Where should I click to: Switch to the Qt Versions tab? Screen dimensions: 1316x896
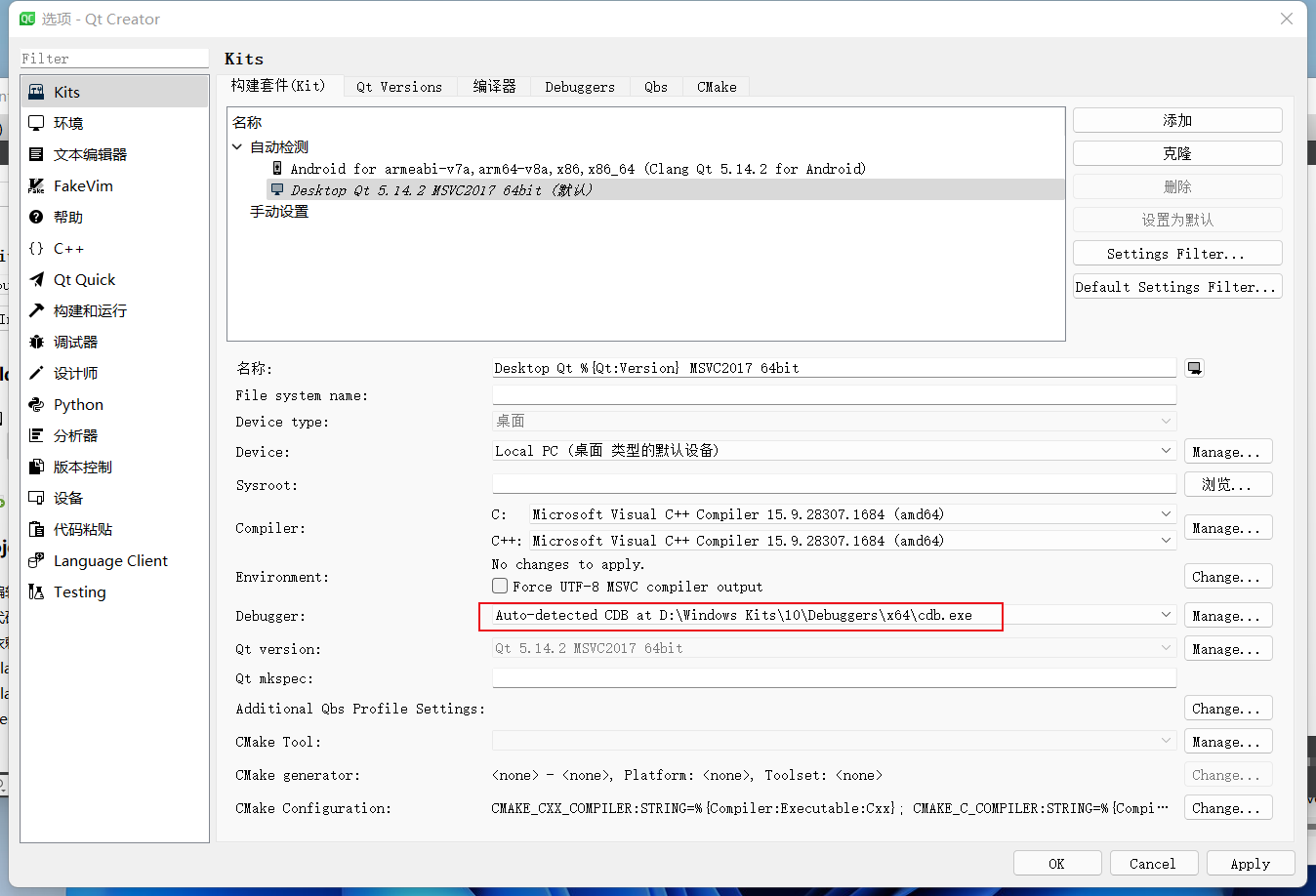point(399,87)
